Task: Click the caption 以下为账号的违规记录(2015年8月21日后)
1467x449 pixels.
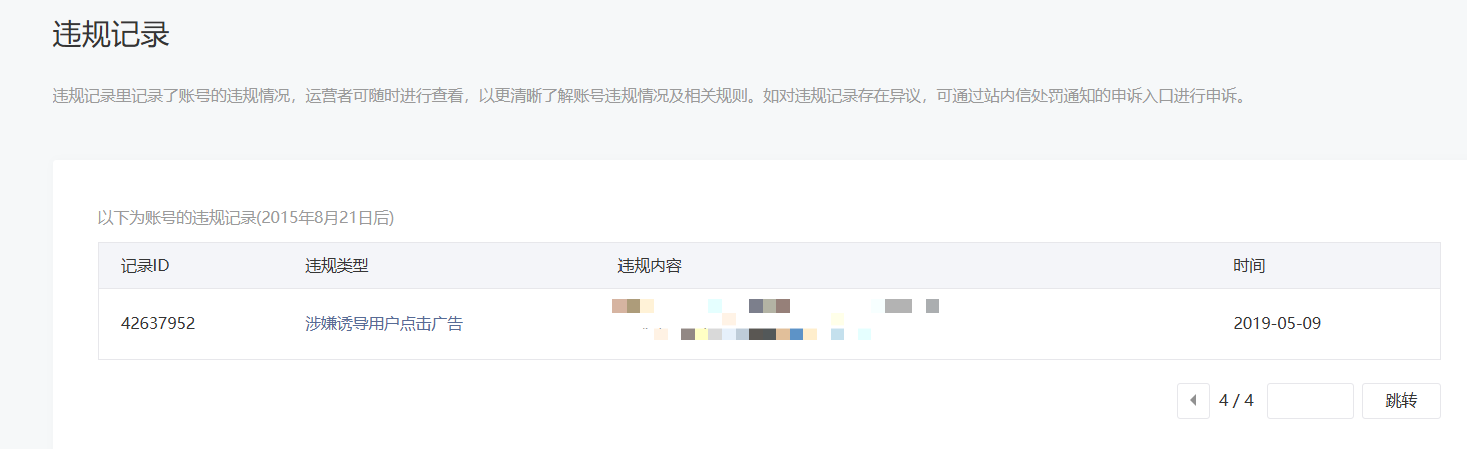Action: click(246, 217)
